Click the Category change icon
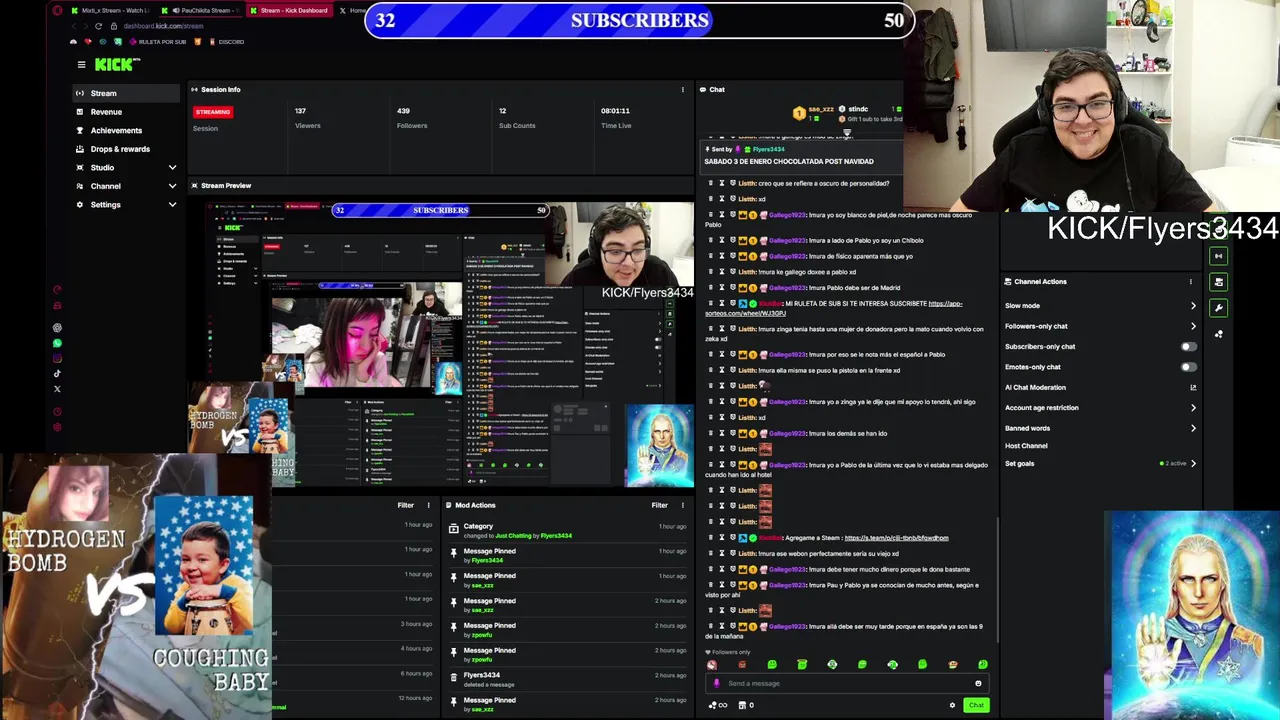This screenshot has width=1280, height=720. pyautogui.click(x=453, y=528)
